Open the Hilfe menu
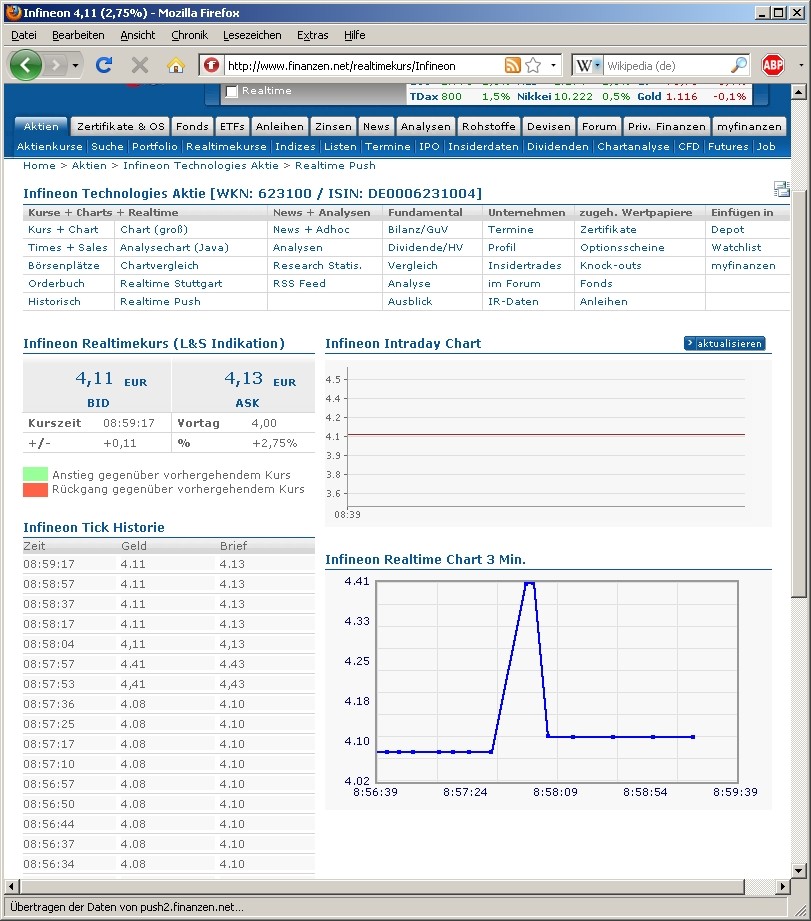Viewport: 811px width, 921px height. pos(355,35)
